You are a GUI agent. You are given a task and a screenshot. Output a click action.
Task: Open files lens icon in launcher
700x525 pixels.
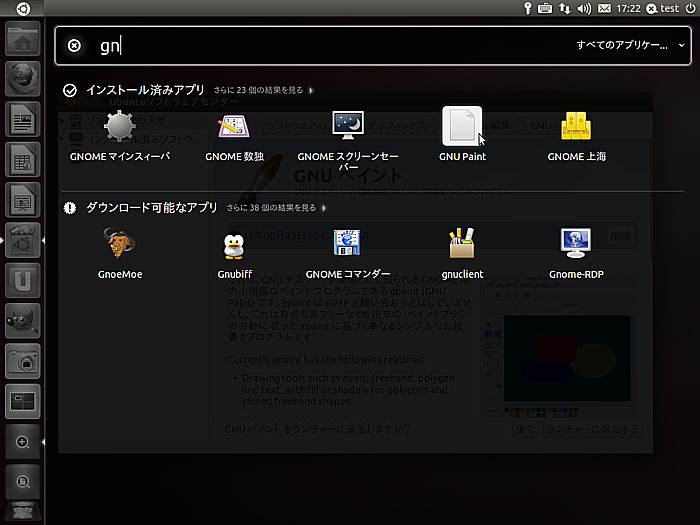coord(23,482)
